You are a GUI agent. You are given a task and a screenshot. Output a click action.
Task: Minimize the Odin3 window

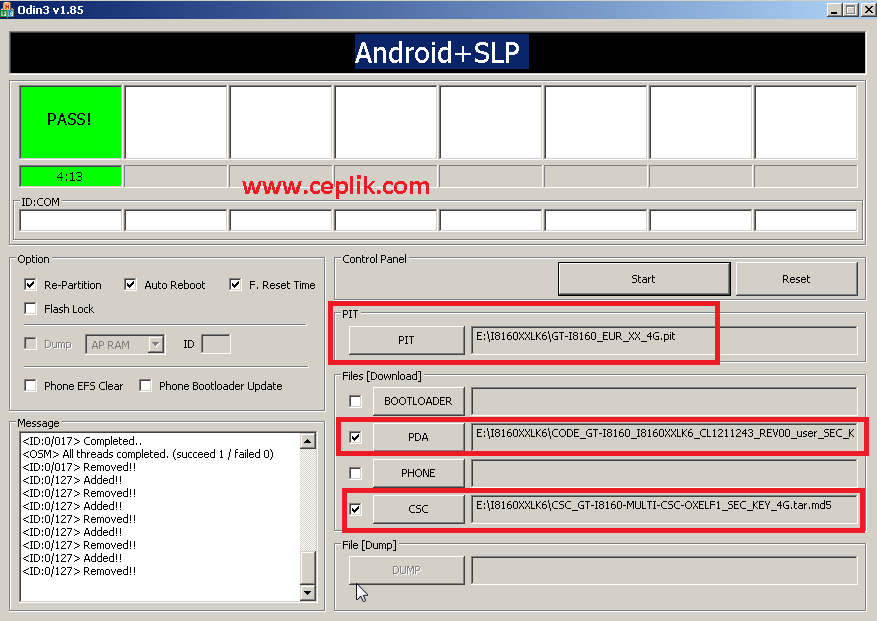coord(834,10)
